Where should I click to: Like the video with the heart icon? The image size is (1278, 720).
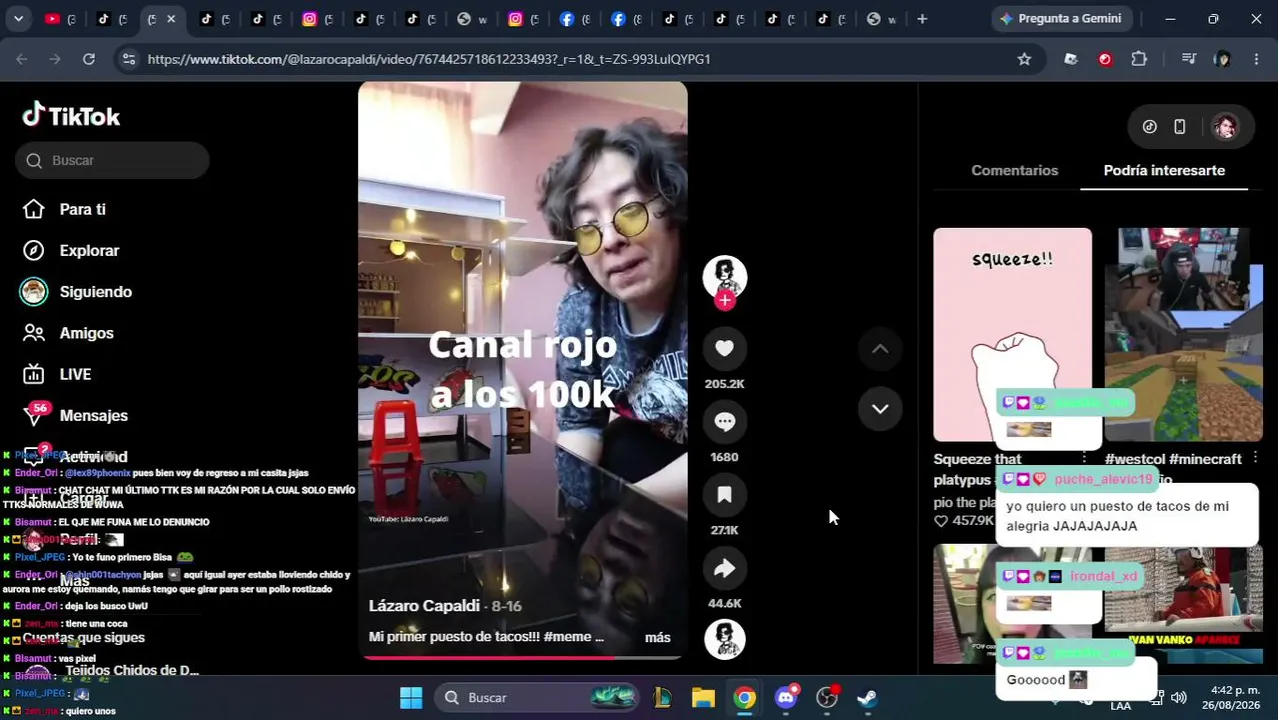(x=724, y=348)
